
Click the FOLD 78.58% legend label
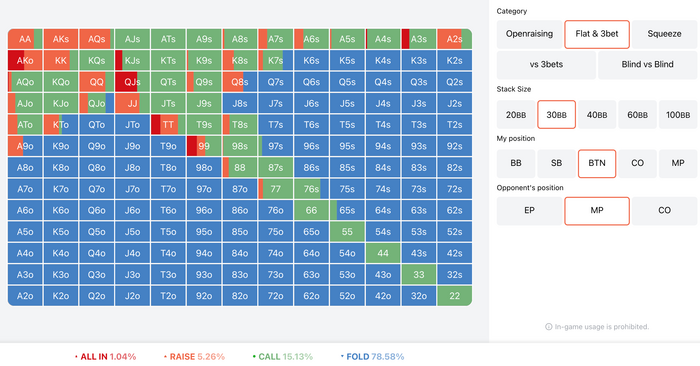pyautogui.click(x=375, y=357)
